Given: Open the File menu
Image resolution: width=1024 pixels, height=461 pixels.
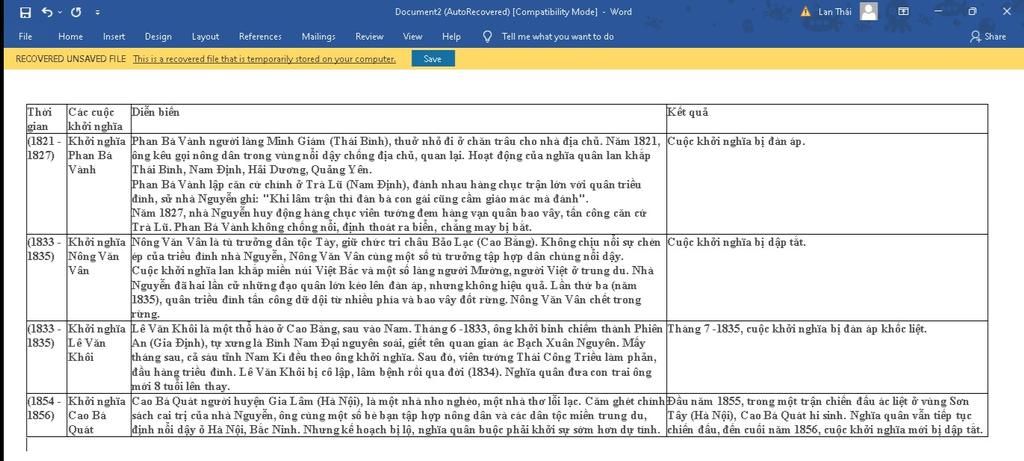Looking at the screenshot, I should (25, 37).
